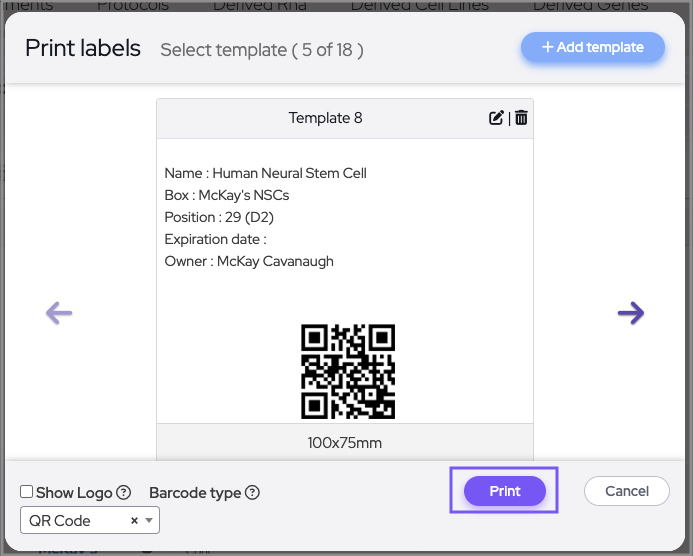
Task: Enable the Show Logo checkbox
Action: [27, 492]
